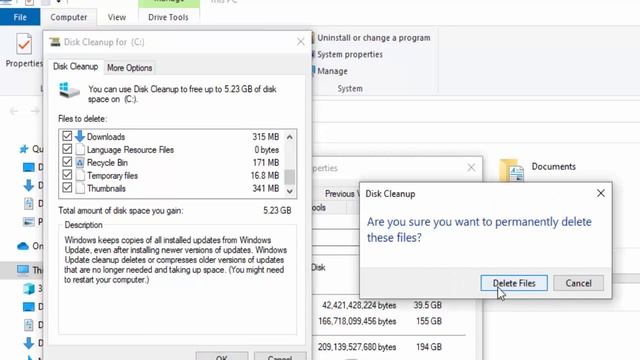Screen dimensions: 640x360
Task: Click the Thumbnails 341 MB size value
Action: point(265,189)
